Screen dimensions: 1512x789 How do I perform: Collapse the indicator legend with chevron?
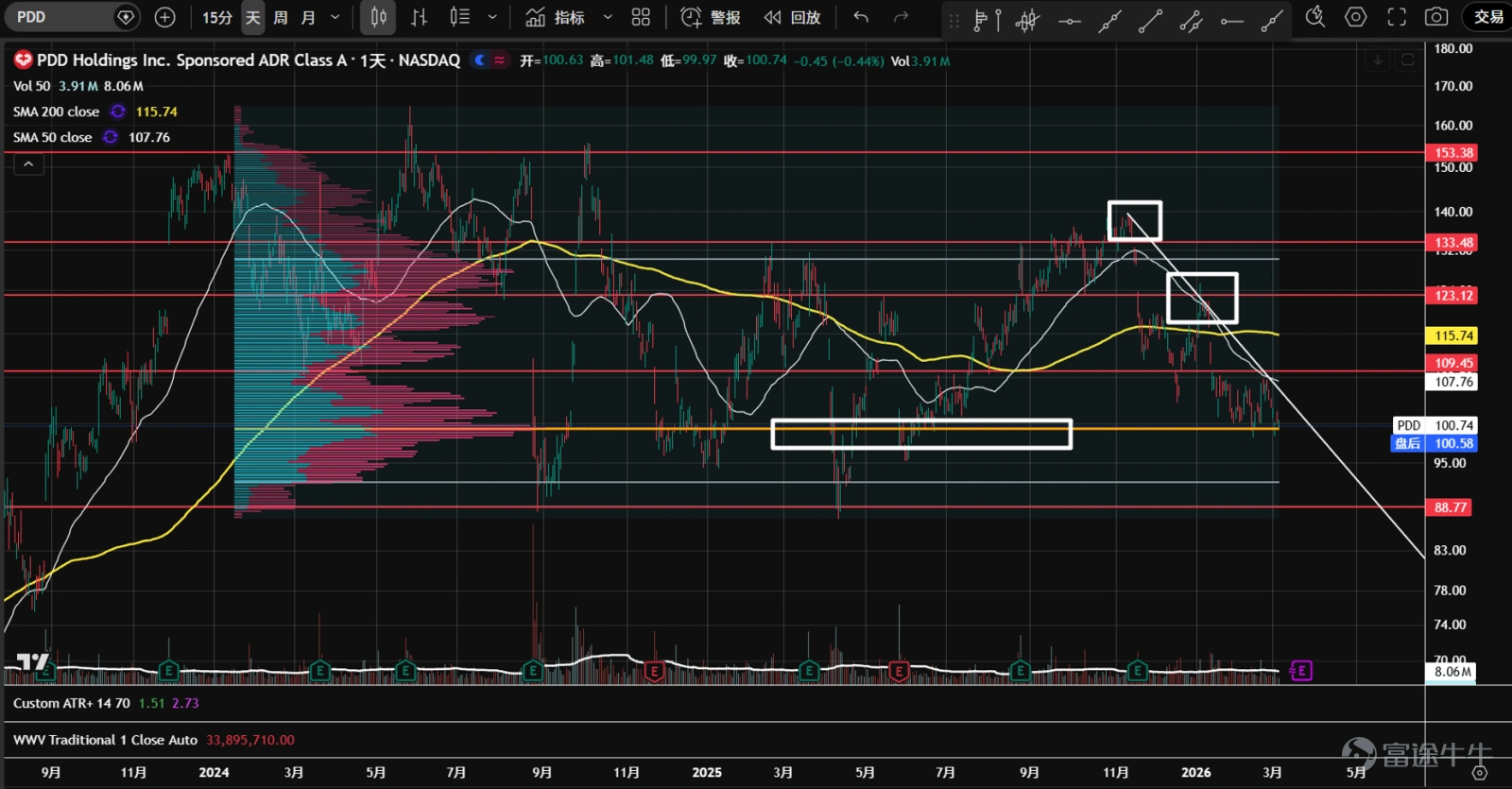28,164
